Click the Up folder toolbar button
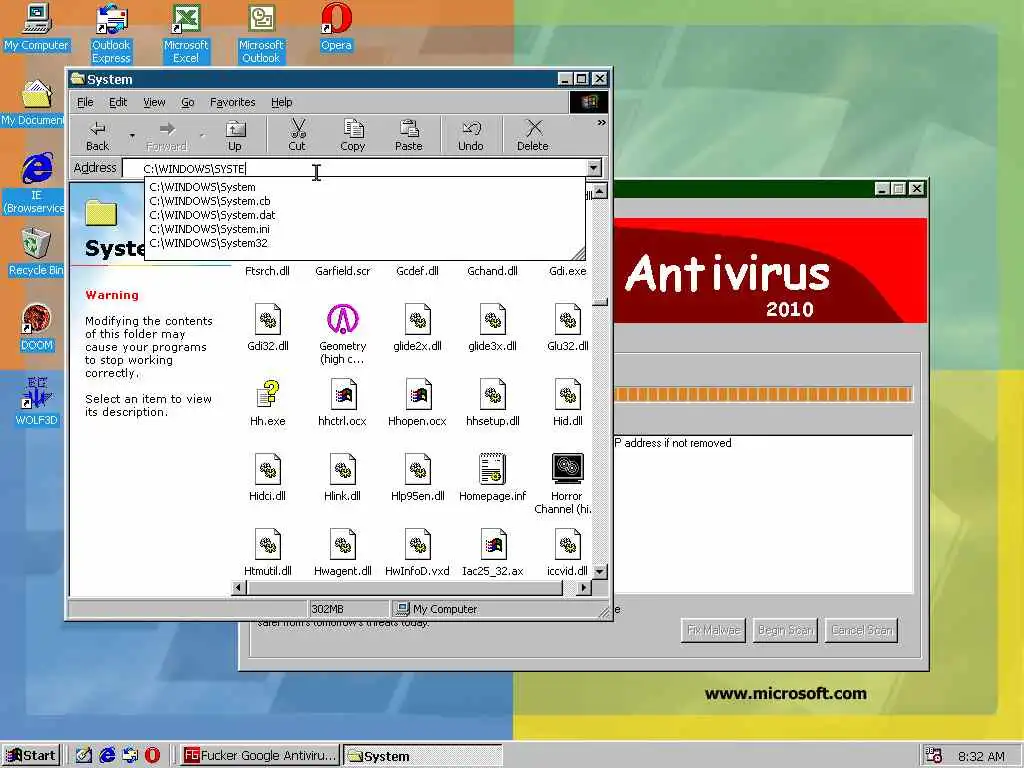The width and height of the screenshot is (1024, 768). pyautogui.click(x=234, y=135)
